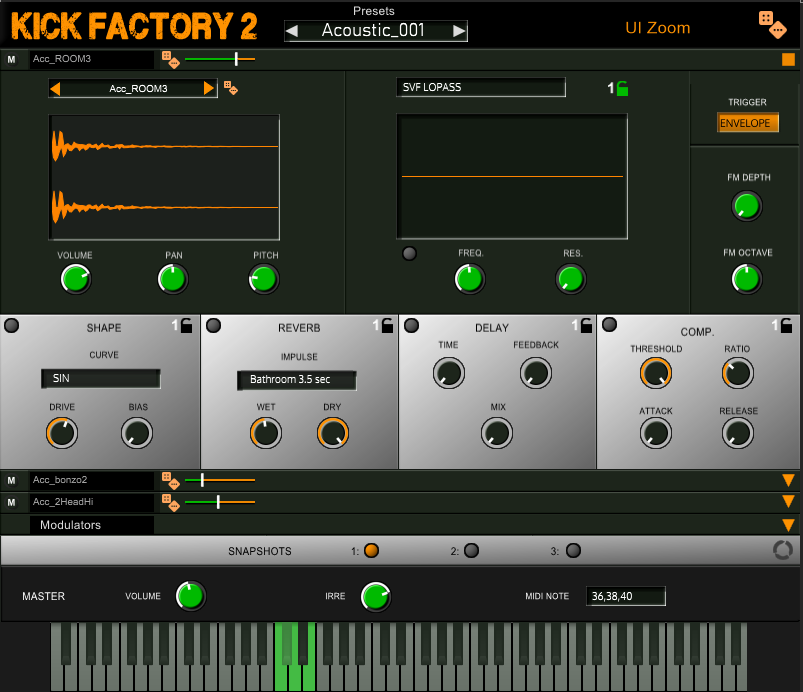This screenshot has height=692, width=803.
Task: Click the UI Zoom control
Action: (657, 28)
